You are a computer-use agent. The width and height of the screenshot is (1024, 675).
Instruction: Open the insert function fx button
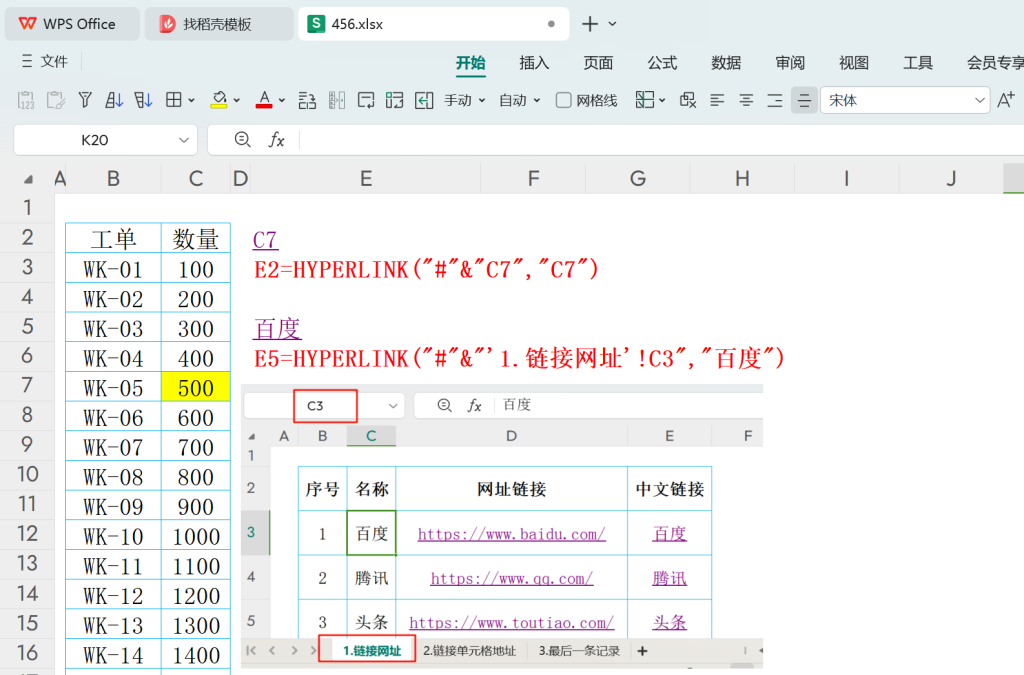(276, 140)
